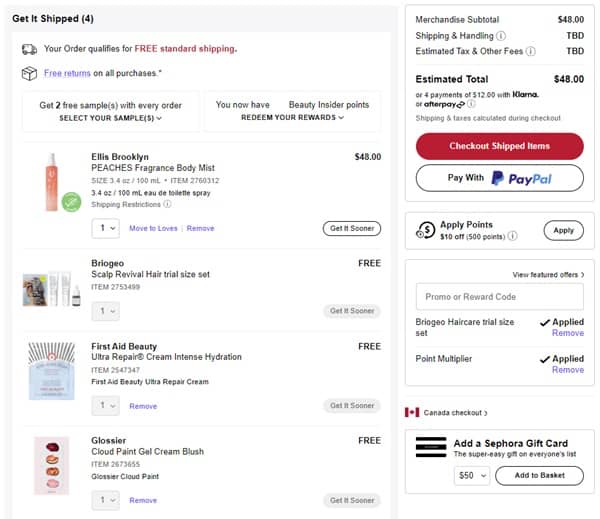The width and height of the screenshot is (600, 519).
Task: Pay with PayPal button
Action: tap(499, 178)
